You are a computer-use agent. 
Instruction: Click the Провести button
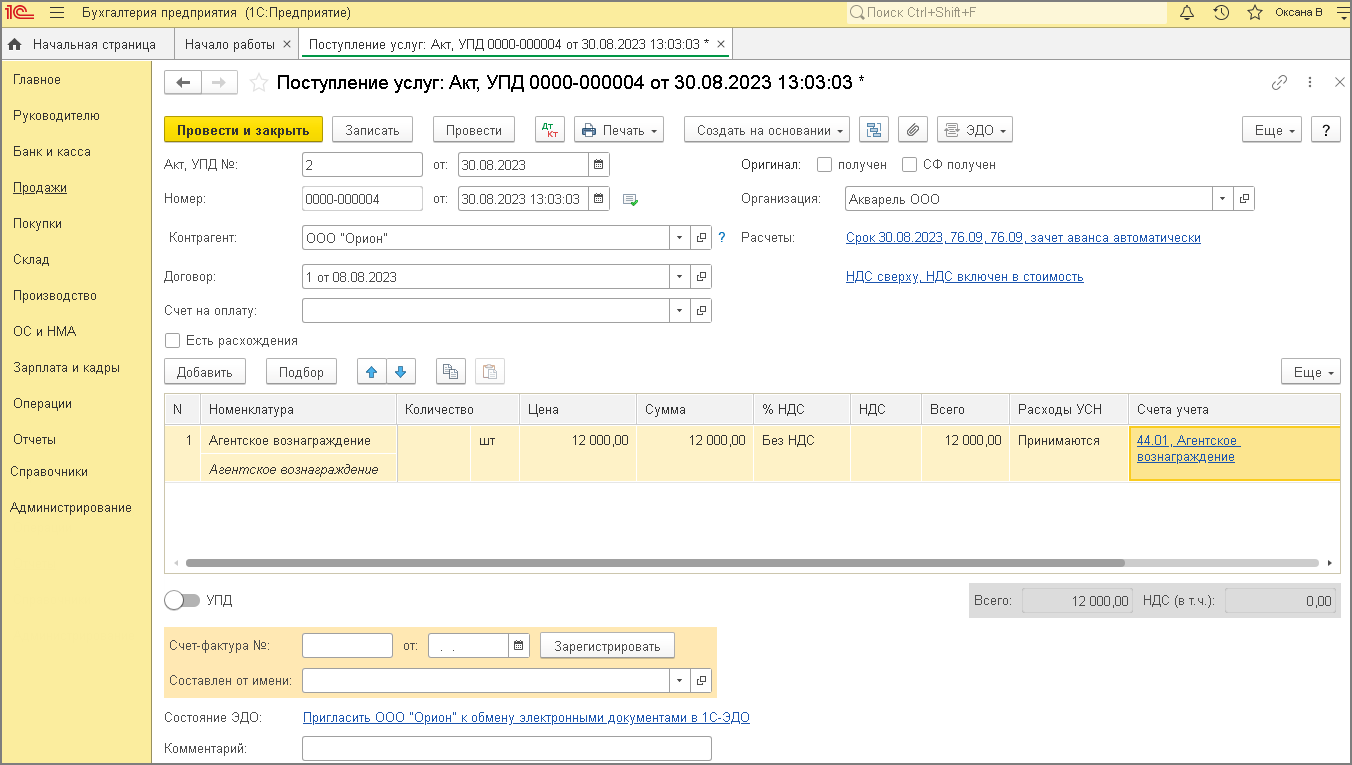[474, 130]
